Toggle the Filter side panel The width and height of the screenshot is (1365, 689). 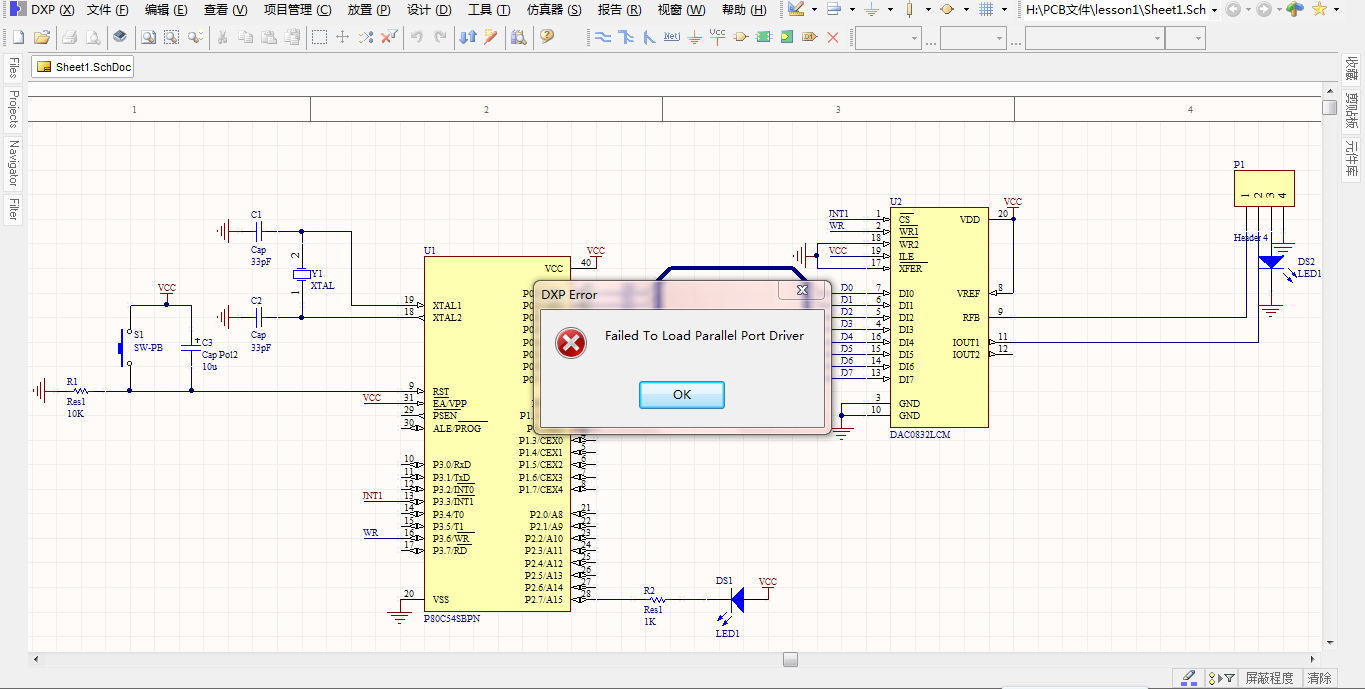tap(13, 209)
